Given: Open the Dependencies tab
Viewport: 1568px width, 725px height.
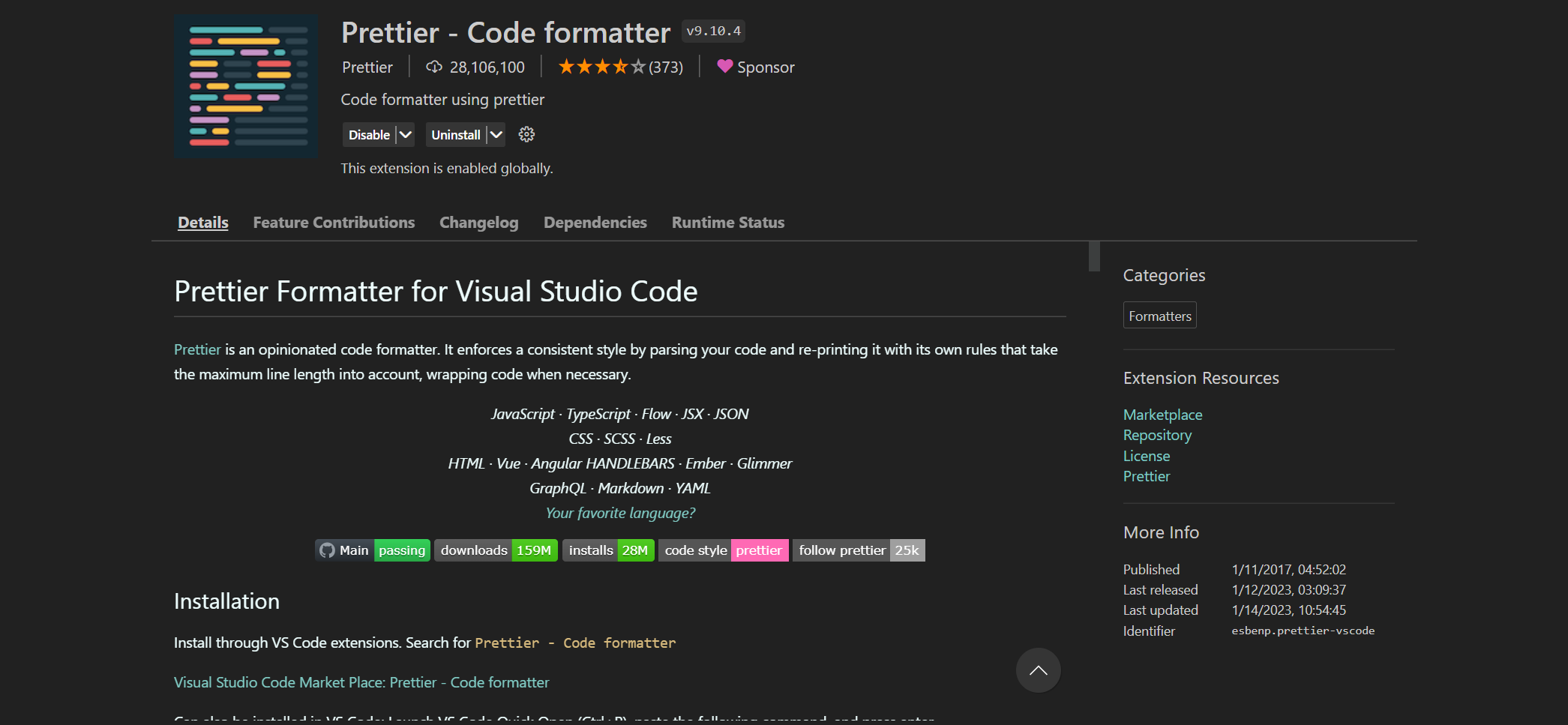Looking at the screenshot, I should click(595, 223).
